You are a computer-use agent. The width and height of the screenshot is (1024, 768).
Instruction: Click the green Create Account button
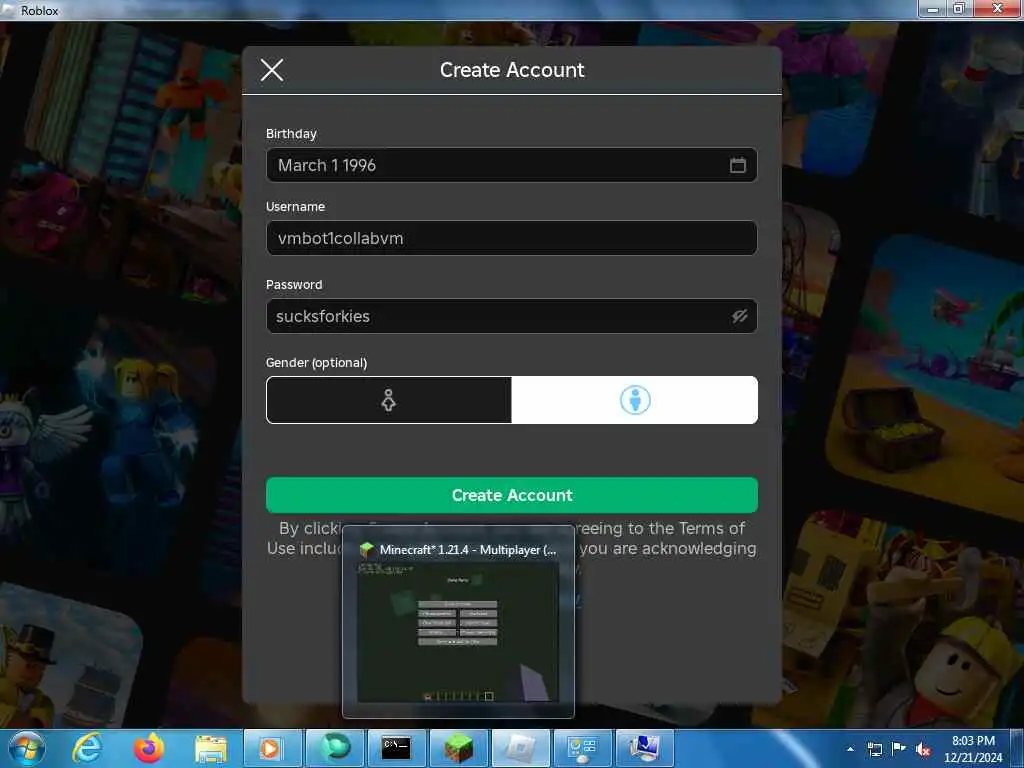pos(511,495)
